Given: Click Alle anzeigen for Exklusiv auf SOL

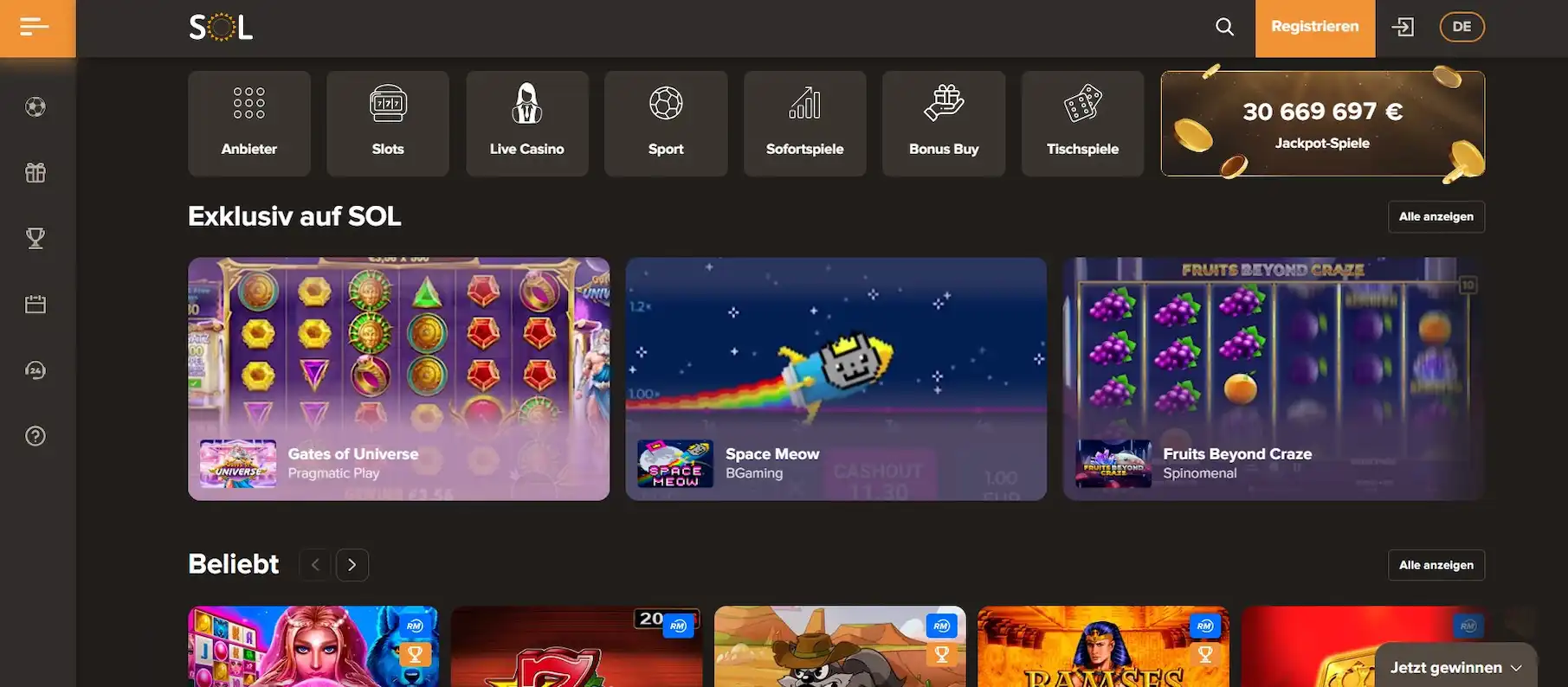Looking at the screenshot, I should pyautogui.click(x=1436, y=216).
